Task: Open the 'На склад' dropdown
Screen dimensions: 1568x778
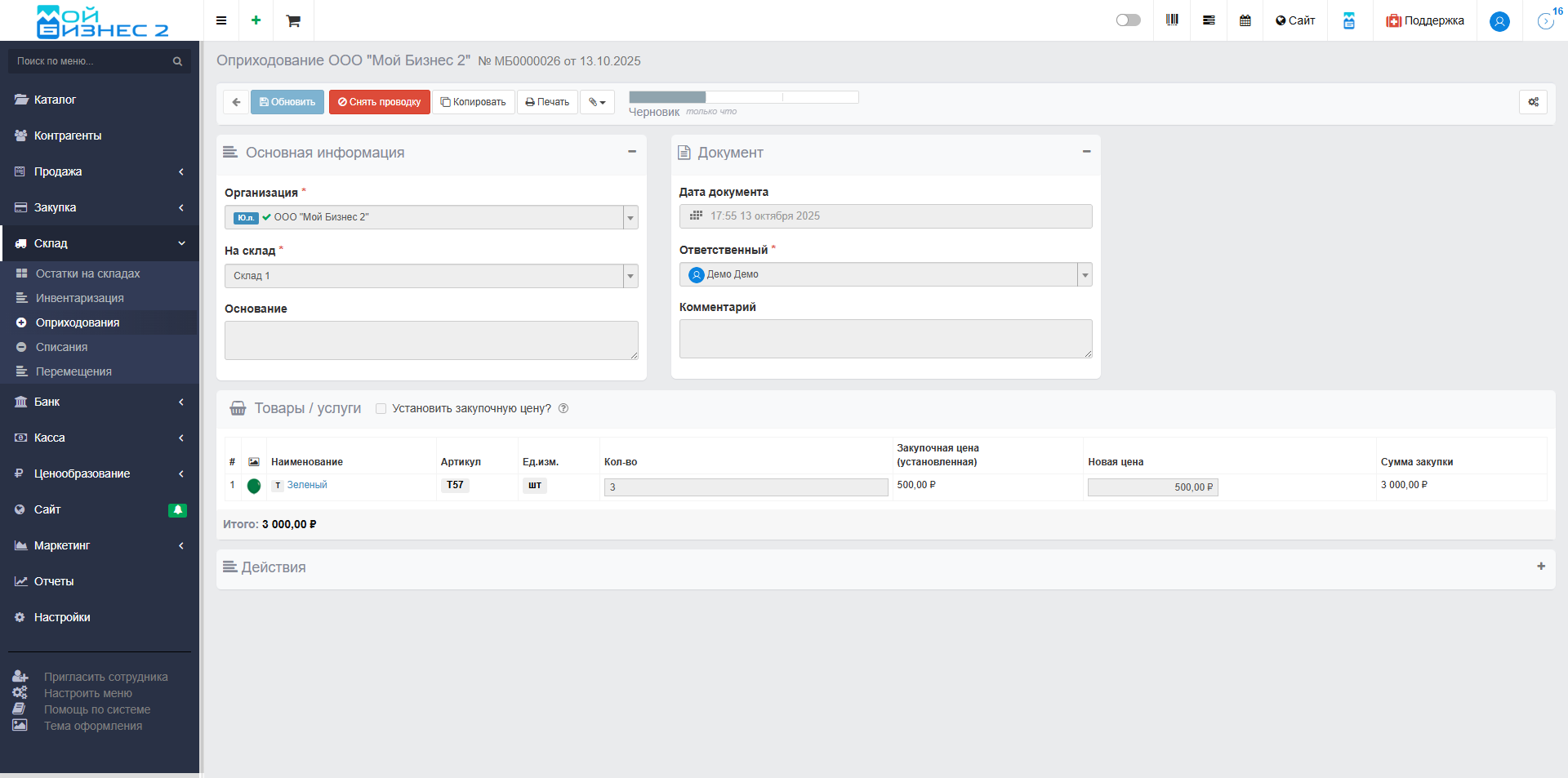Action: pyautogui.click(x=630, y=276)
